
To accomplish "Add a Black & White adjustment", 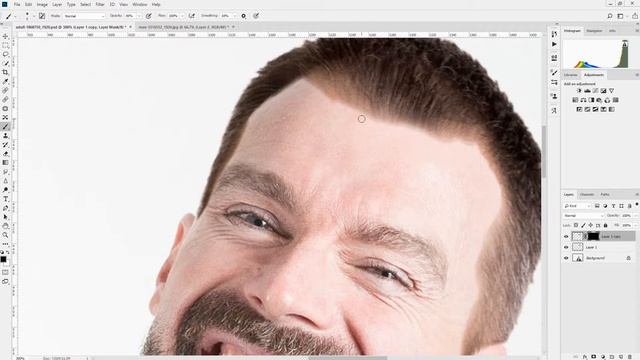I will 591,100.
